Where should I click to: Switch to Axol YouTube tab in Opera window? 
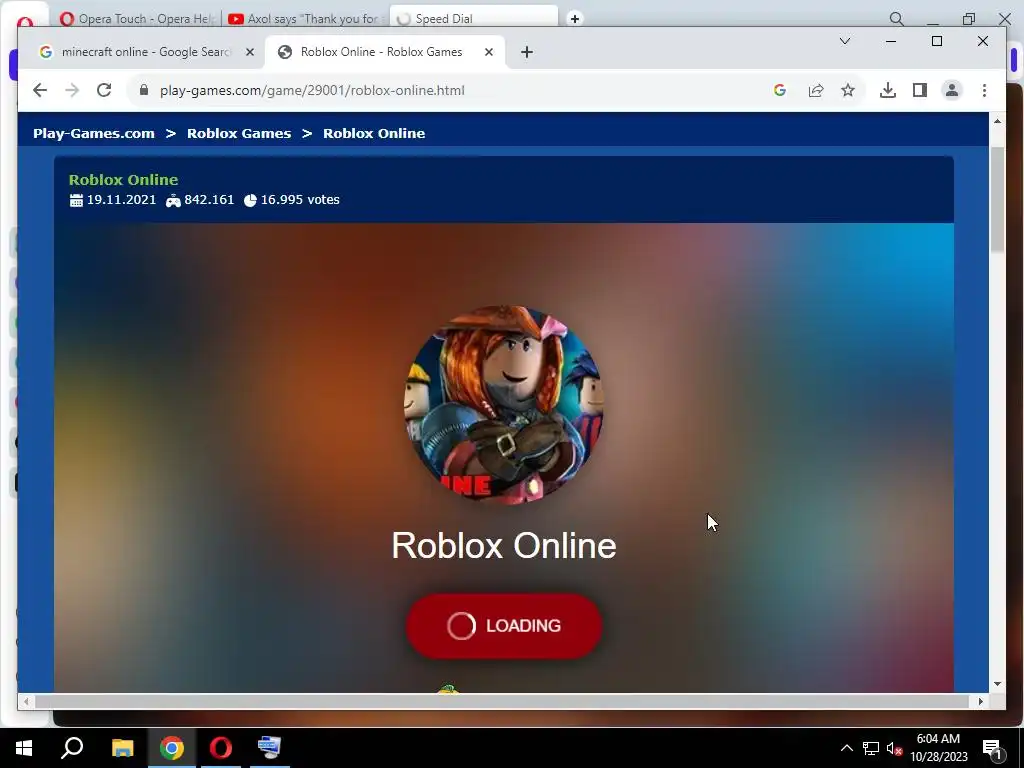pos(306,18)
